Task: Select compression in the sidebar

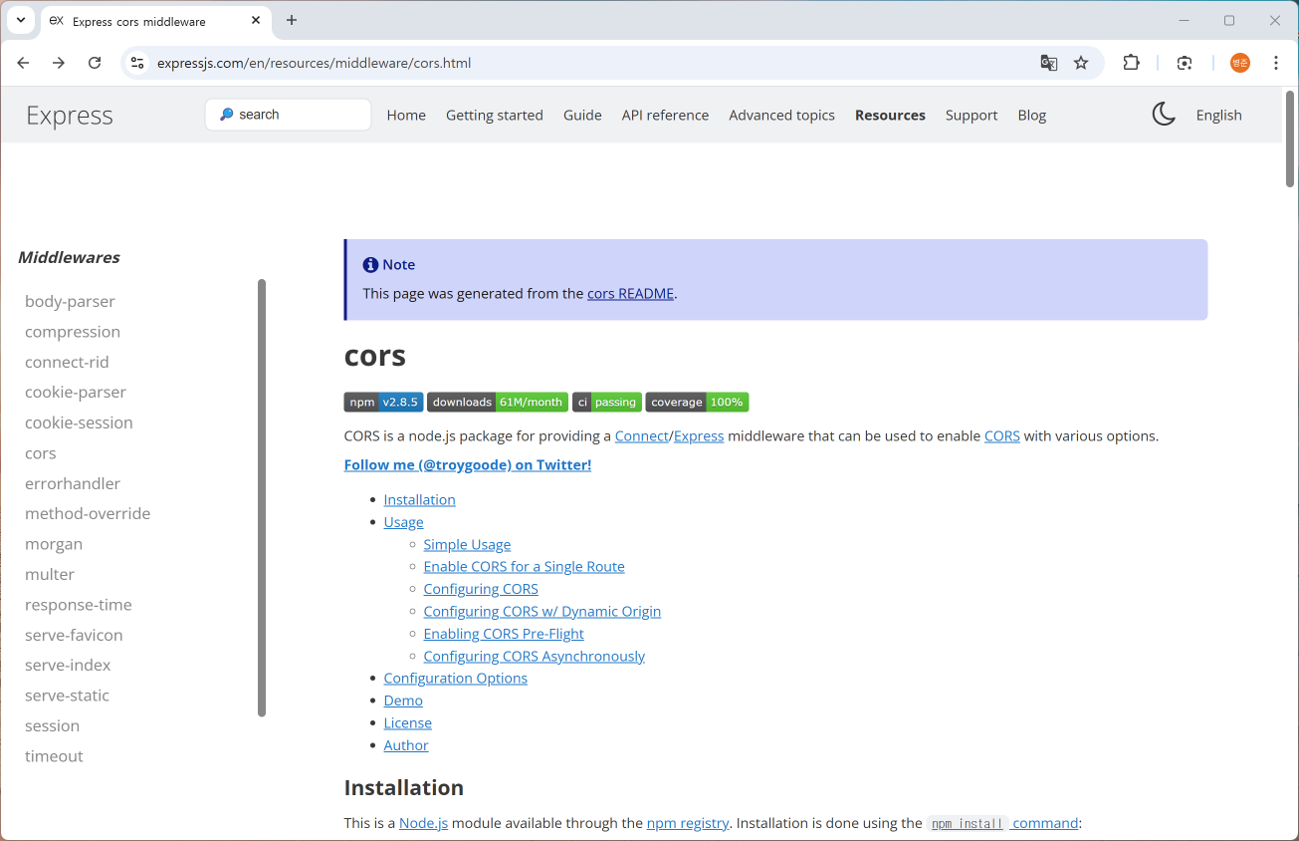Action: 72,331
